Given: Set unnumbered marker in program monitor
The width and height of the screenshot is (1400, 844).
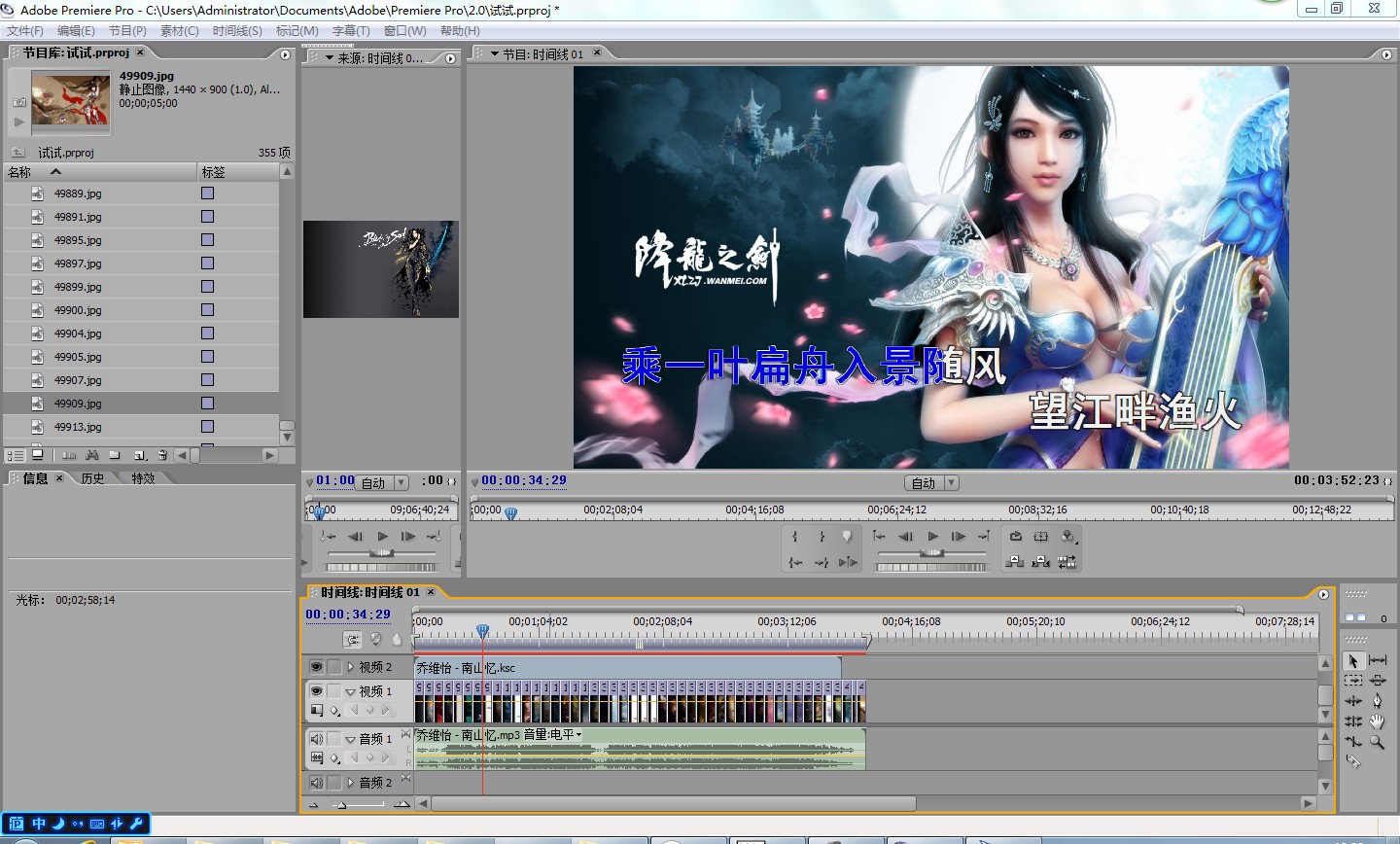Looking at the screenshot, I should pyautogui.click(x=847, y=535).
